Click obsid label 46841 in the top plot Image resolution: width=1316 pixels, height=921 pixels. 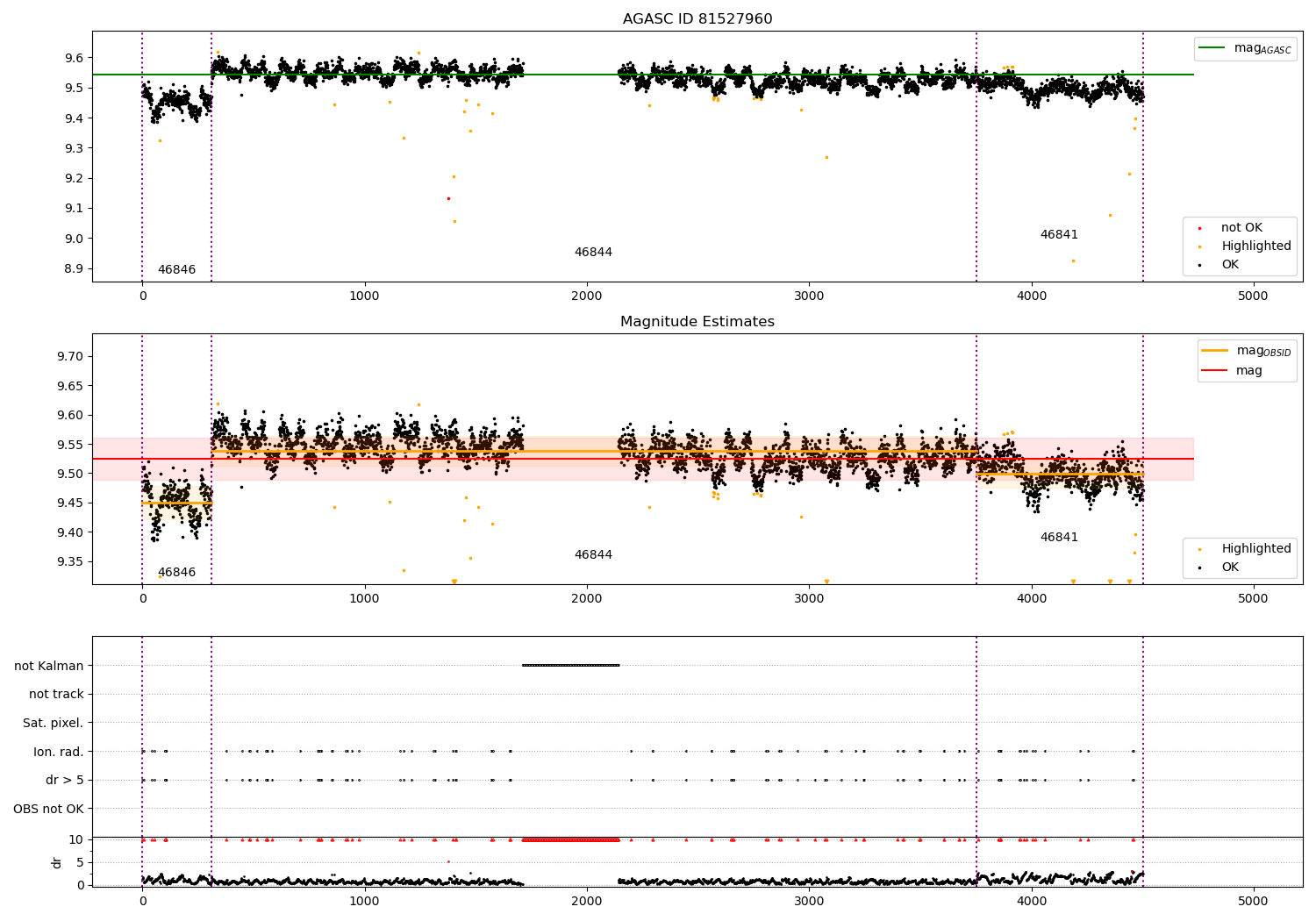pyautogui.click(x=1059, y=235)
